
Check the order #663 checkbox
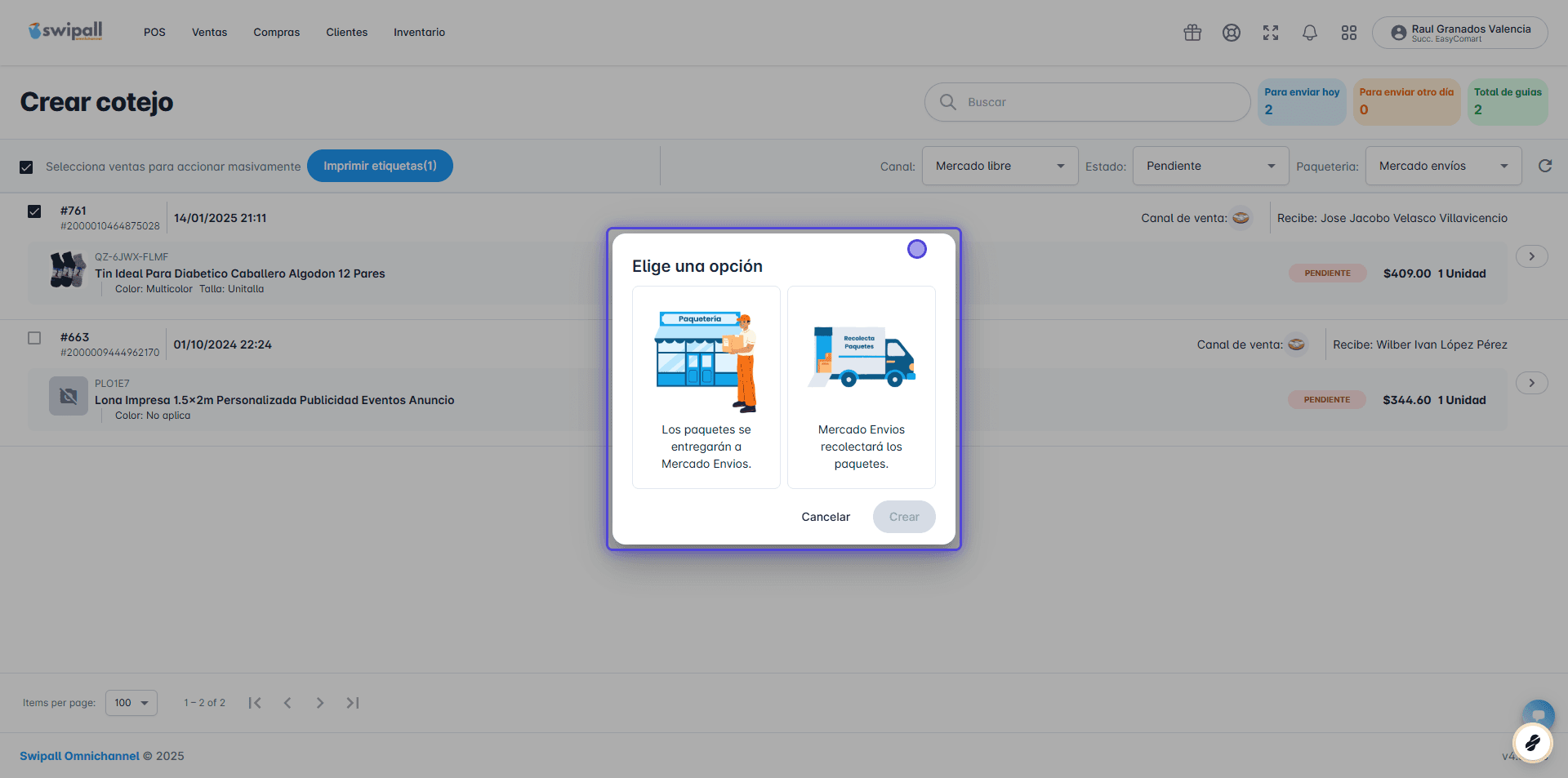click(x=34, y=338)
